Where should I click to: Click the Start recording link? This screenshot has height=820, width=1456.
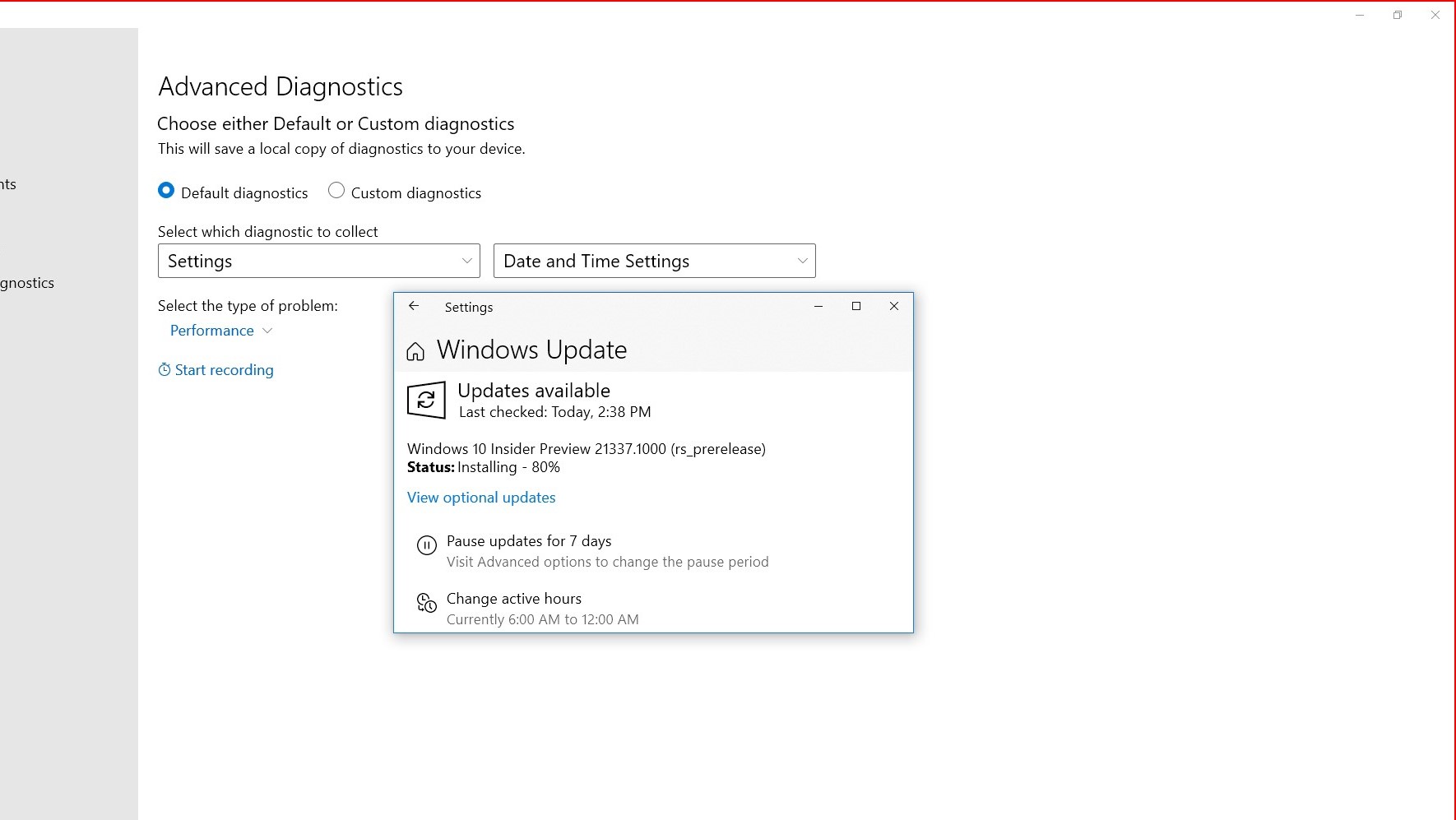216,370
